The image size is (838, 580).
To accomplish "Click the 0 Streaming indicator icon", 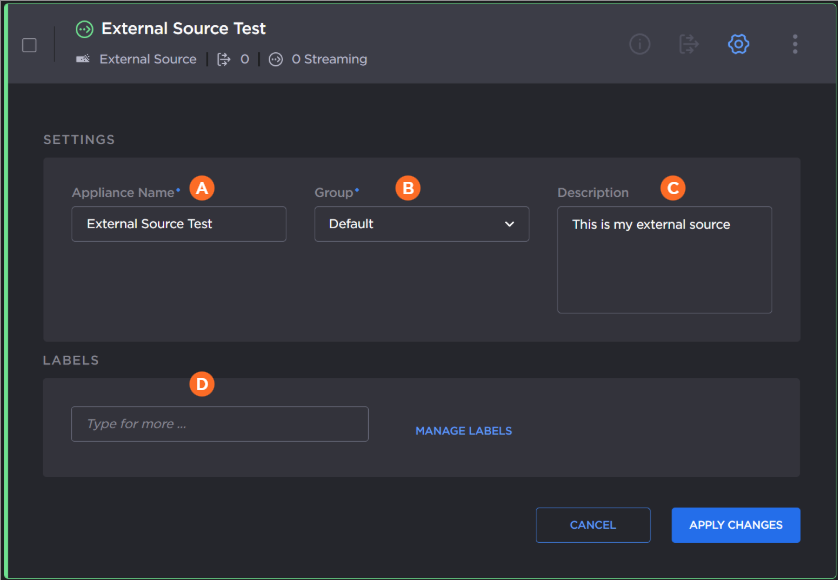I will [x=276, y=59].
